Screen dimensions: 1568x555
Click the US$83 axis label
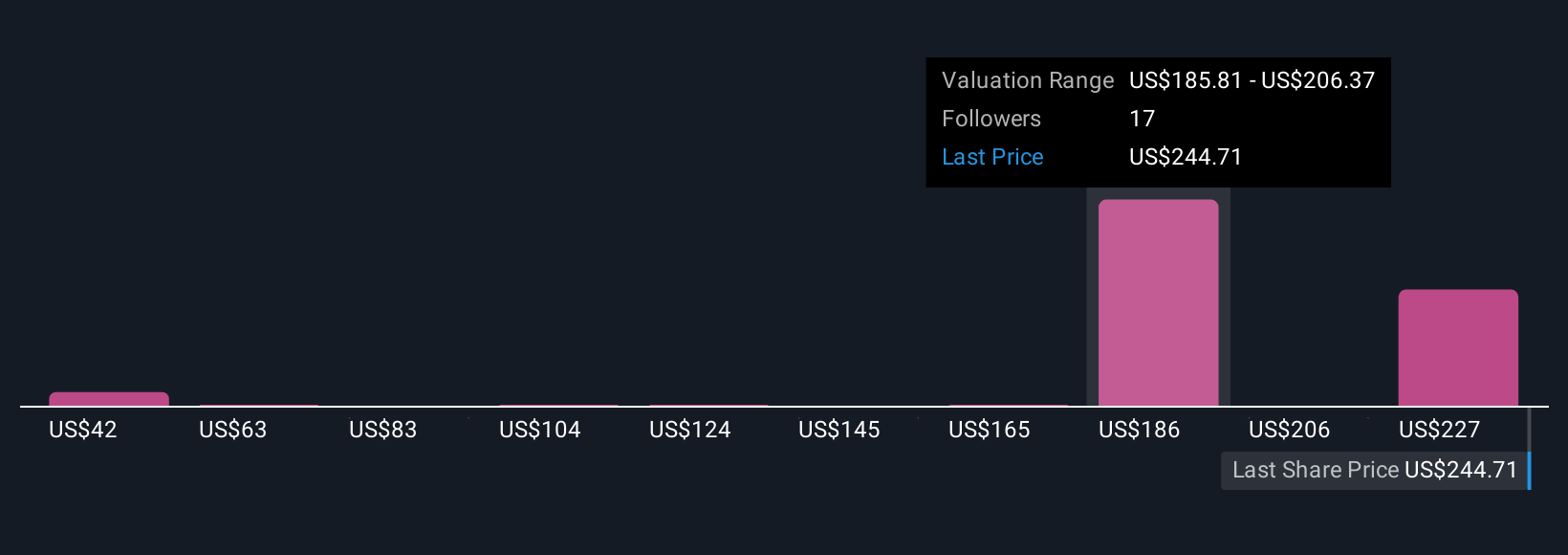pos(383,430)
